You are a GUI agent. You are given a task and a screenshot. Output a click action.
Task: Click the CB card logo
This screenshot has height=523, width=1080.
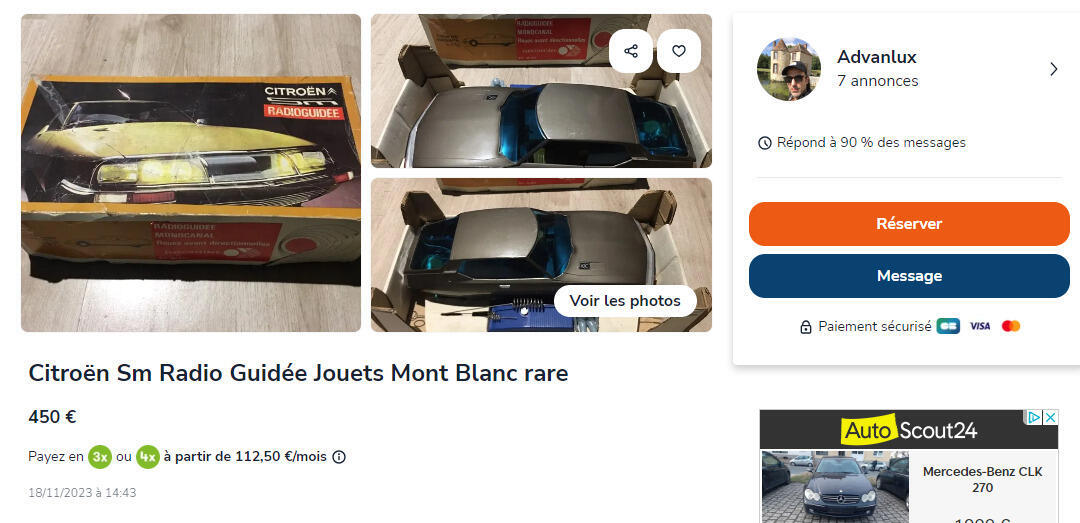click(x=948, y=327)
